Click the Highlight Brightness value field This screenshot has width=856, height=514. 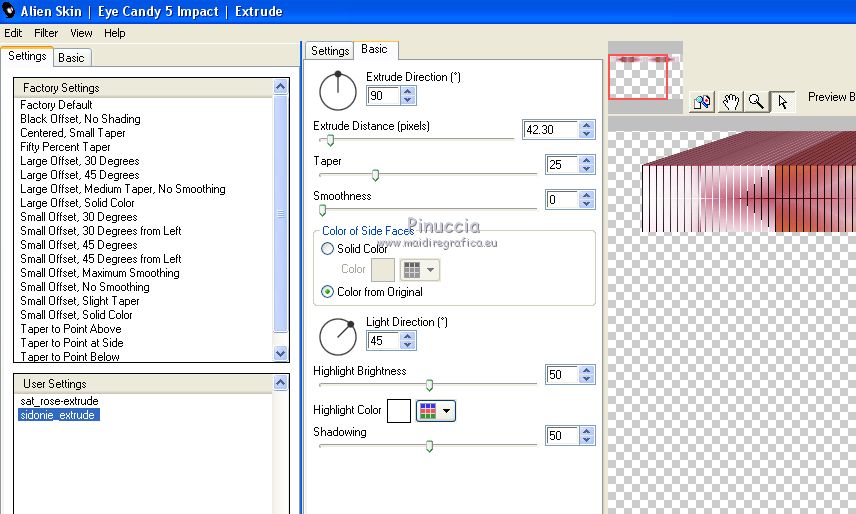[562, 374]
